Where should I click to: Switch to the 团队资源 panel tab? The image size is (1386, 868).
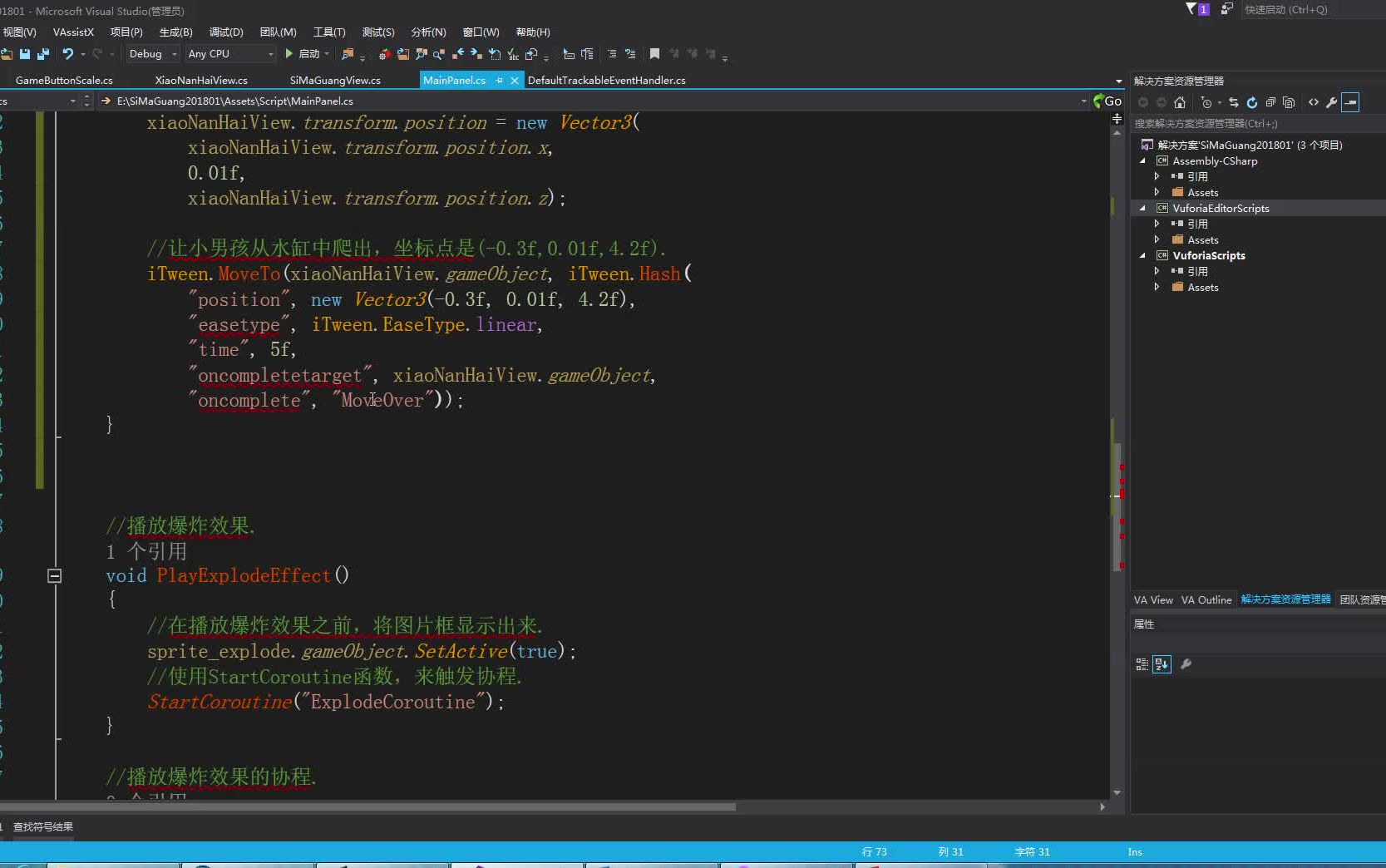[x=1362, y=600]
